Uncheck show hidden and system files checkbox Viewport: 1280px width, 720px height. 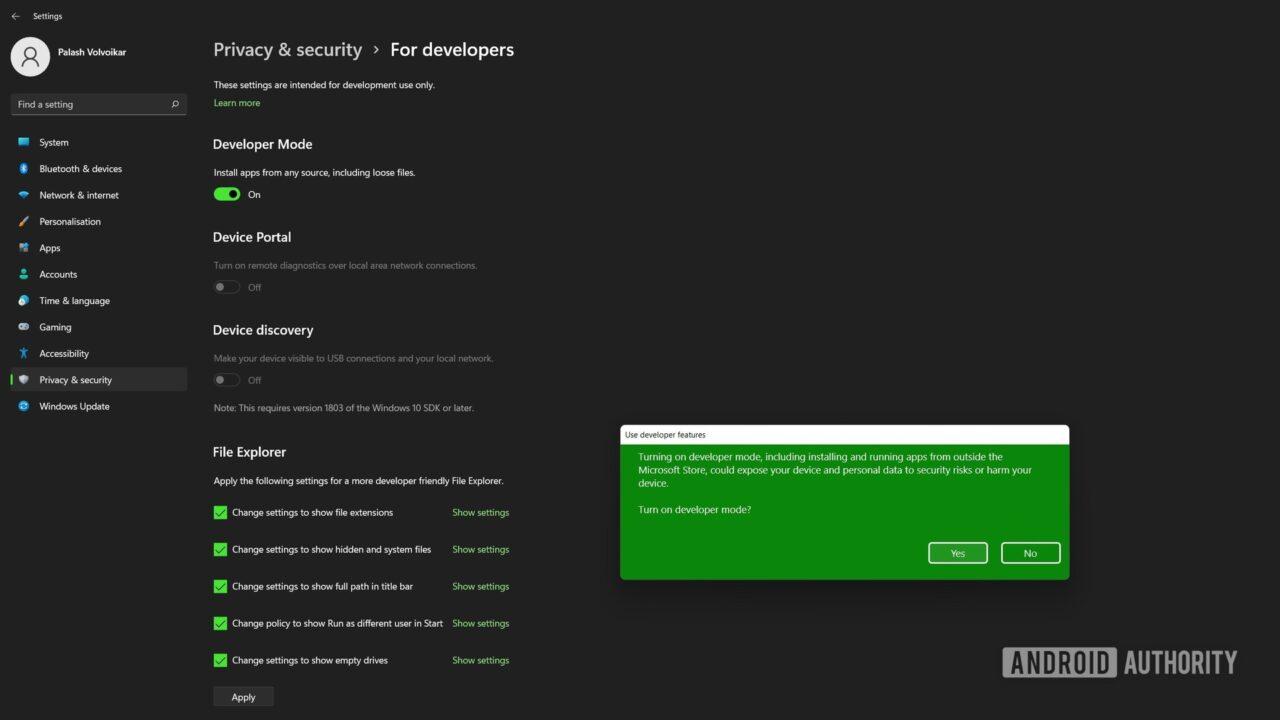[x=220, y=549]
